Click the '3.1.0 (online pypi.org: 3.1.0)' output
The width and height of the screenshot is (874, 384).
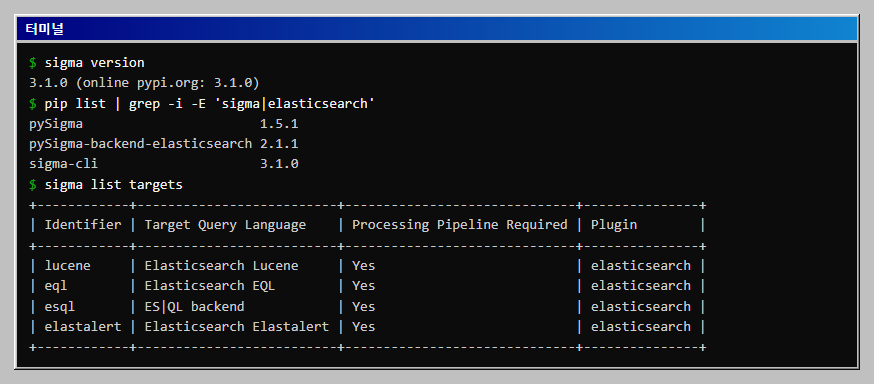point(144,83)
